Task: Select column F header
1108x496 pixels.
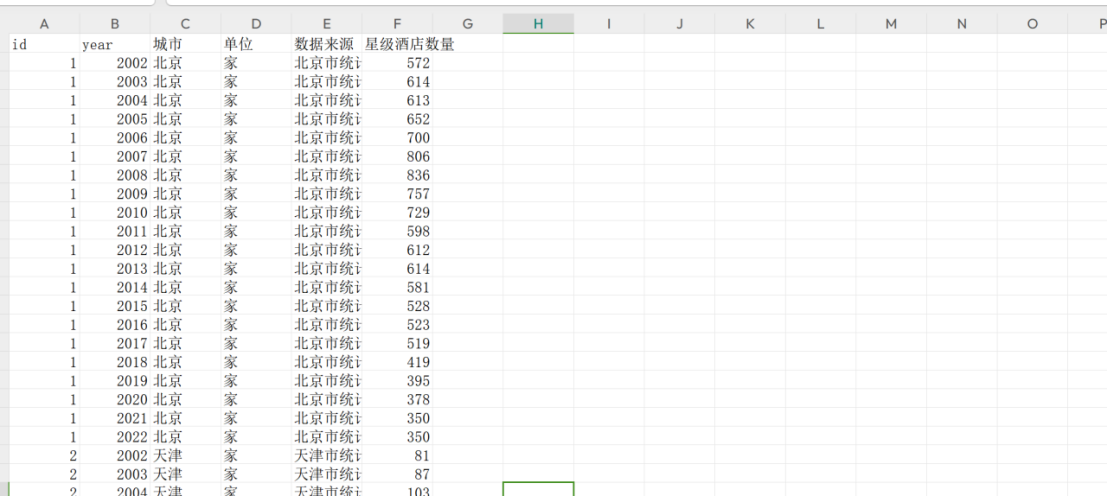Action: point(397,24)
